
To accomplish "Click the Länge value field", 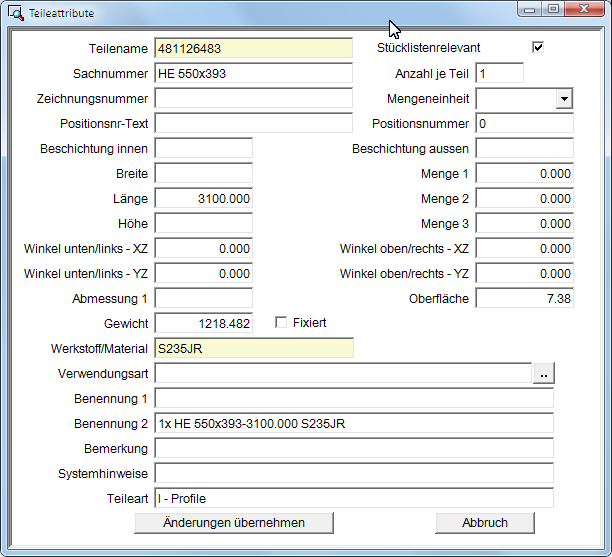I will tap(203, 198).
